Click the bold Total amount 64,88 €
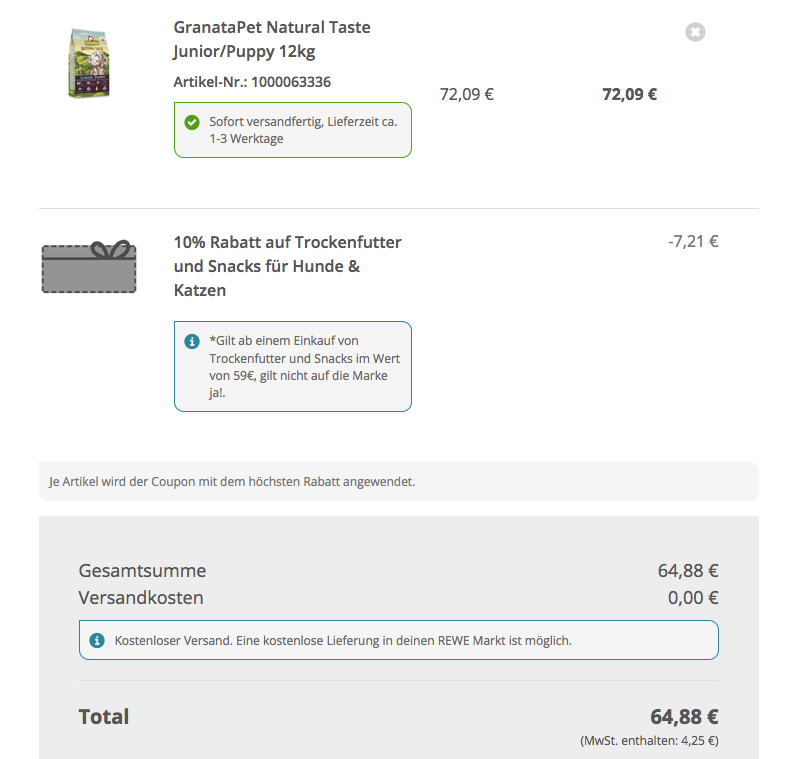This screenshot has height=759, width=790. pyautogui.click(x=684, y=717)
